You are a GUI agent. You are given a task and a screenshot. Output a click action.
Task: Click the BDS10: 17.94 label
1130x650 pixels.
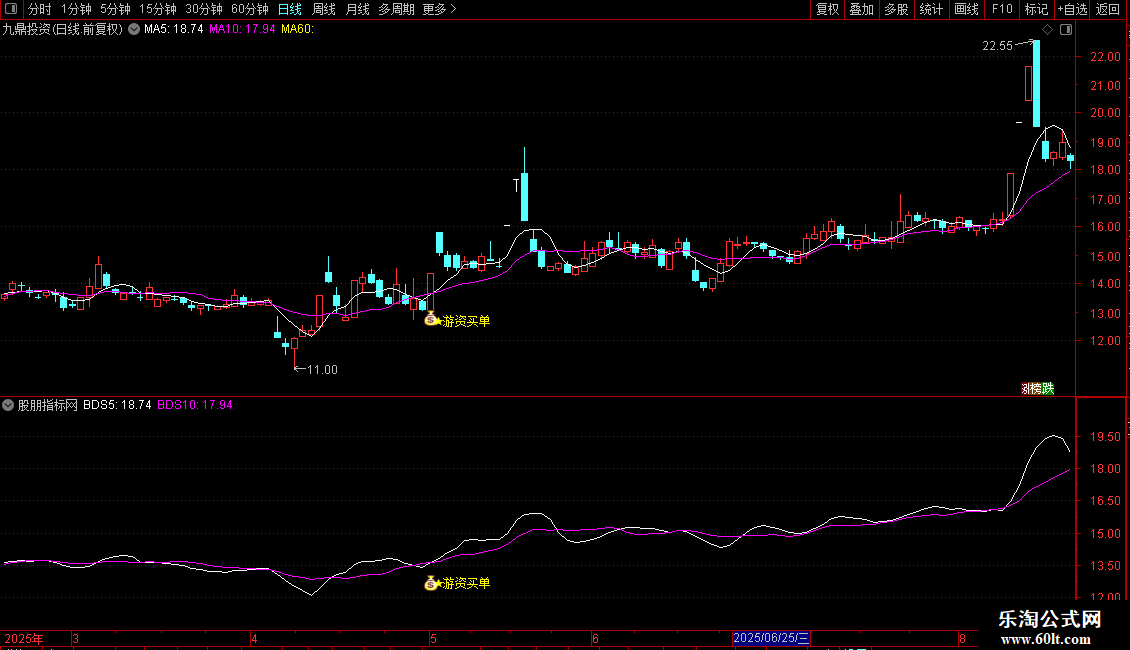point(195,405)
